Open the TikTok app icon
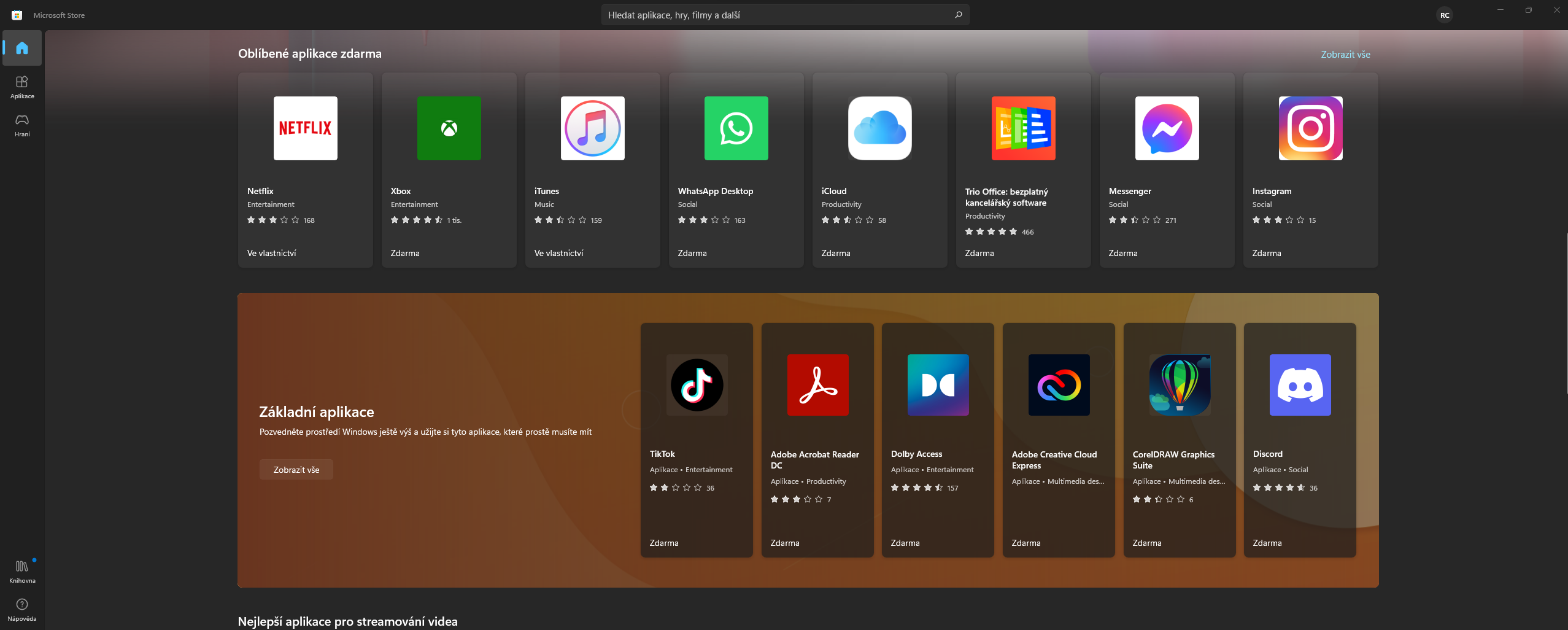The width and height of the screenshot is (1568, 630). (x=697, y=385)
